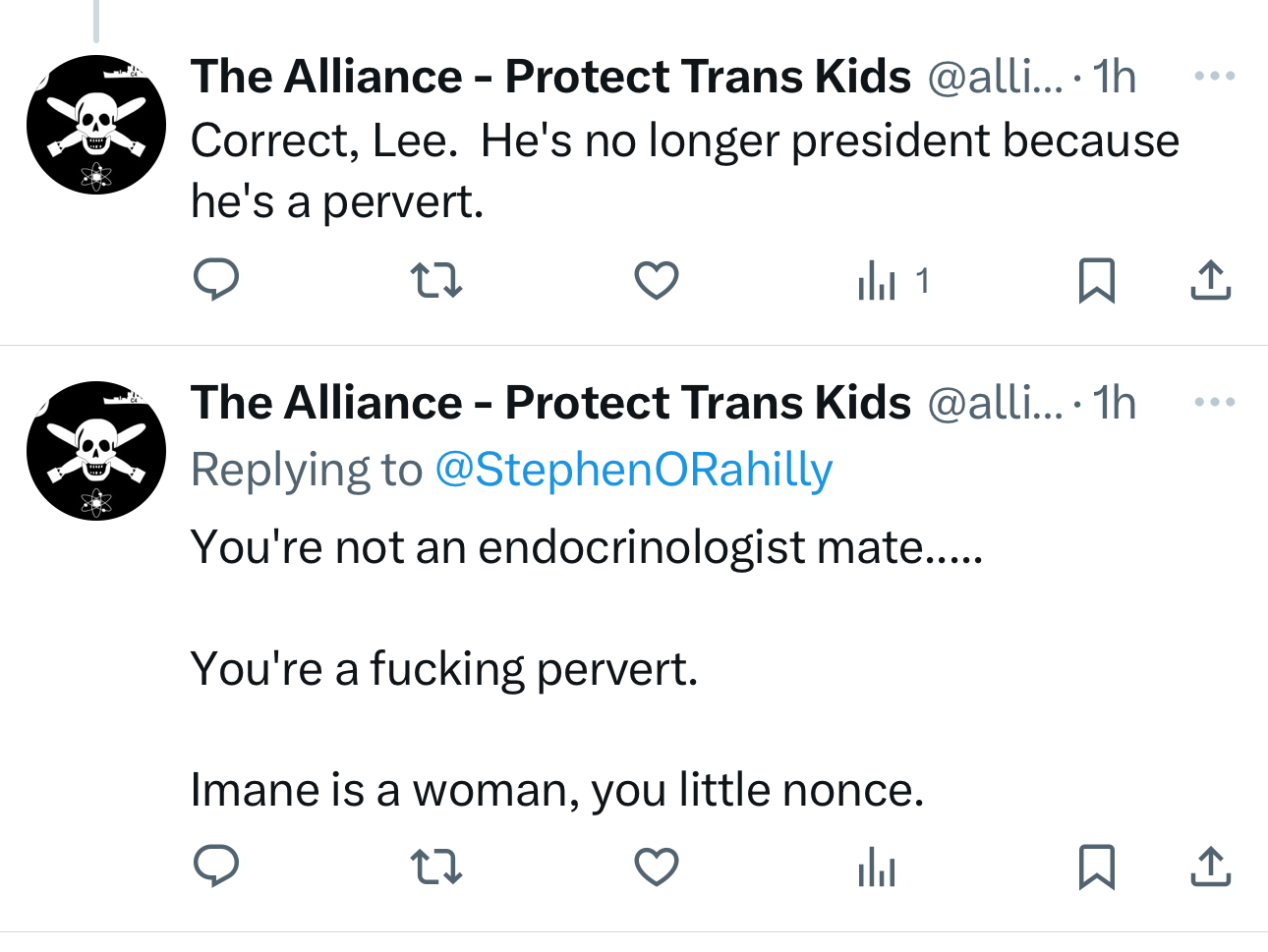
Task: Open second tweet's skull avatar profile
Action: click(x=95, y=451)
